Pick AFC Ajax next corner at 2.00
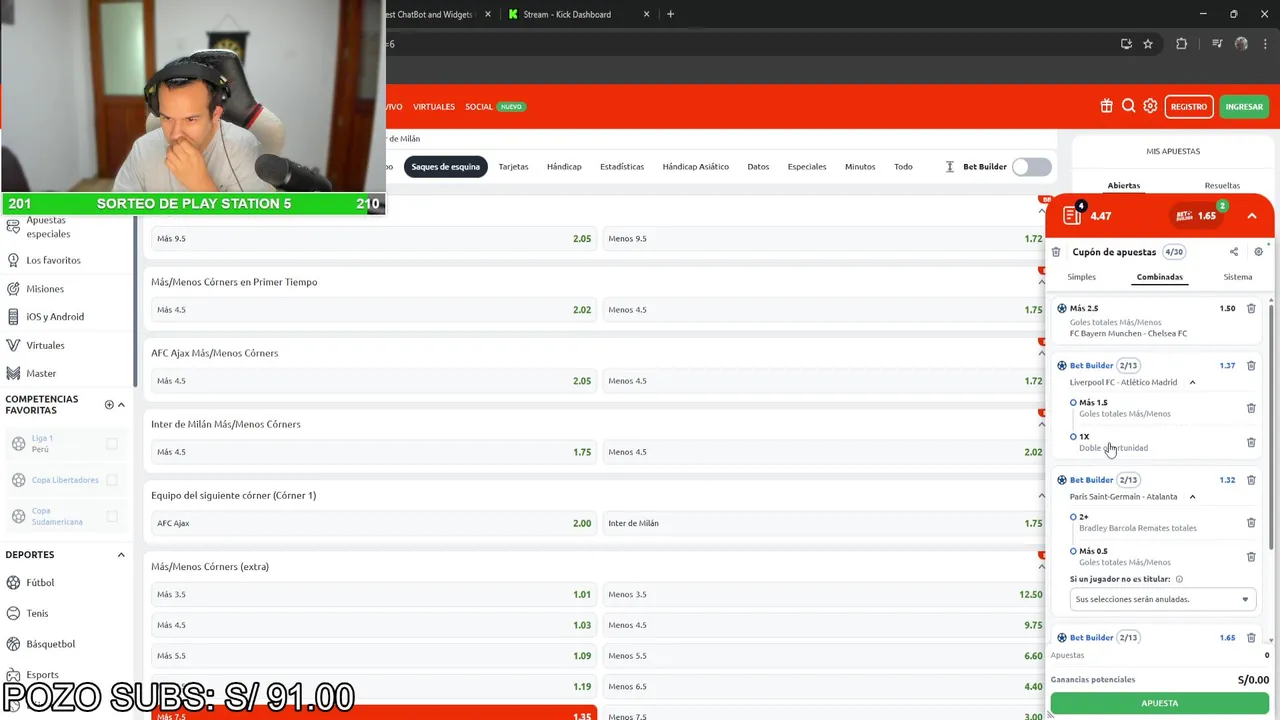Viewport: 1280px width, 720px height. pyautogui.click(x=372, y=523)
